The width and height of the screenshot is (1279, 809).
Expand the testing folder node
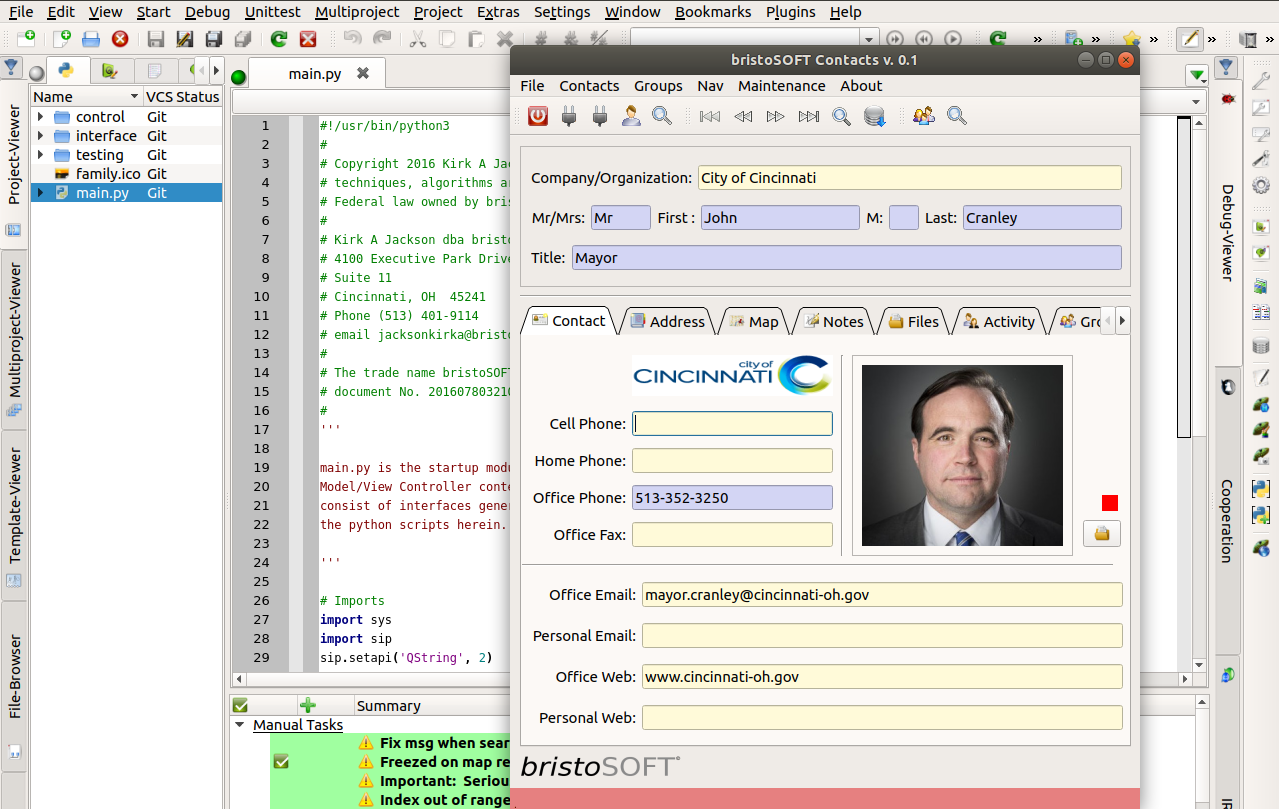pos(40,155)
